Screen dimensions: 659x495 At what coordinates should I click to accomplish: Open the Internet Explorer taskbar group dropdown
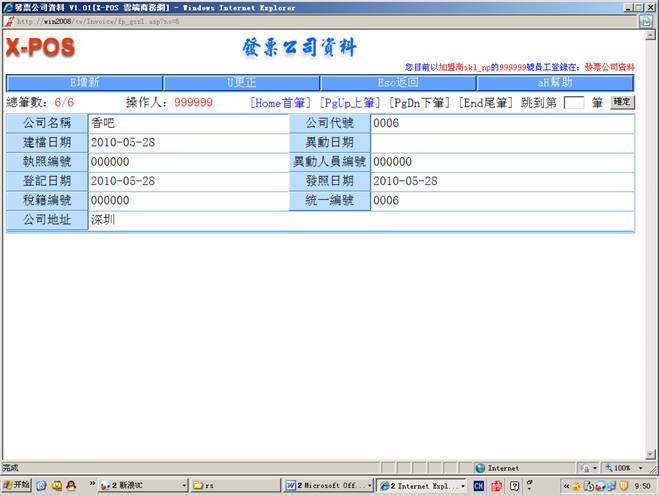pos(462,485)
